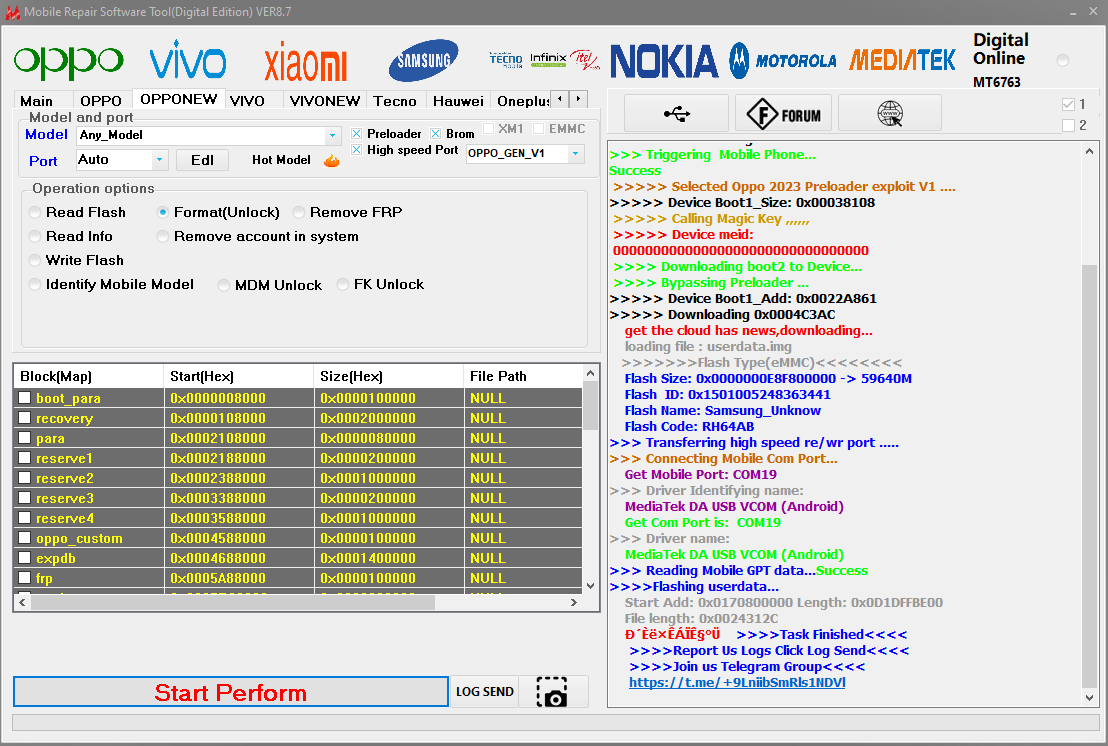The height and width of the screenshot is (746, 1108).
Task: Toggle the Preloader checkbox
Action: point(357,134)
